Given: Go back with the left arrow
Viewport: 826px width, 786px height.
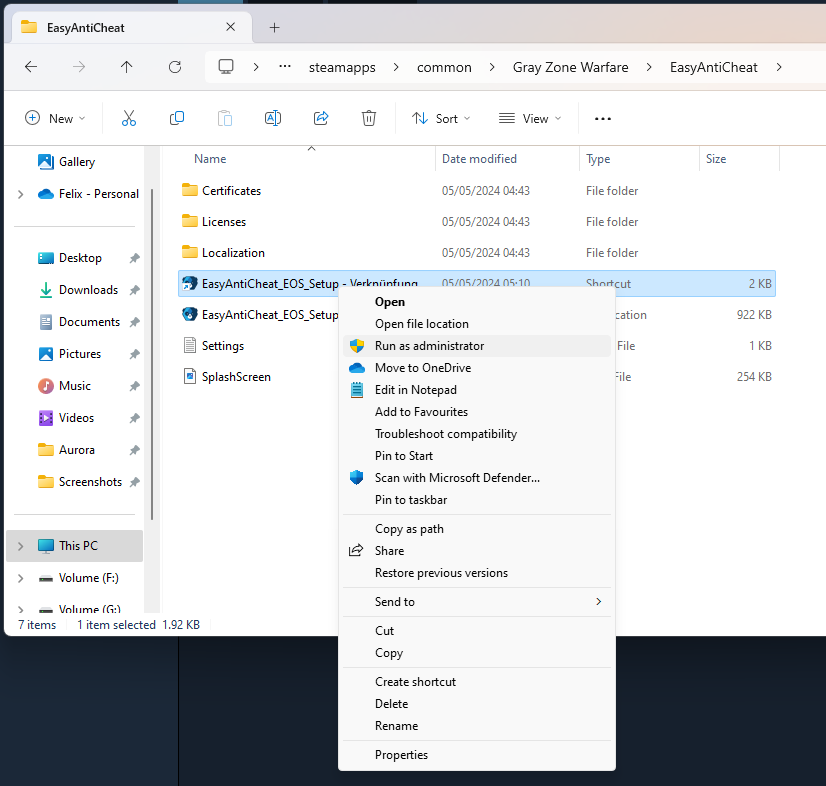Looking at the screenshot, I should point(31,67).
